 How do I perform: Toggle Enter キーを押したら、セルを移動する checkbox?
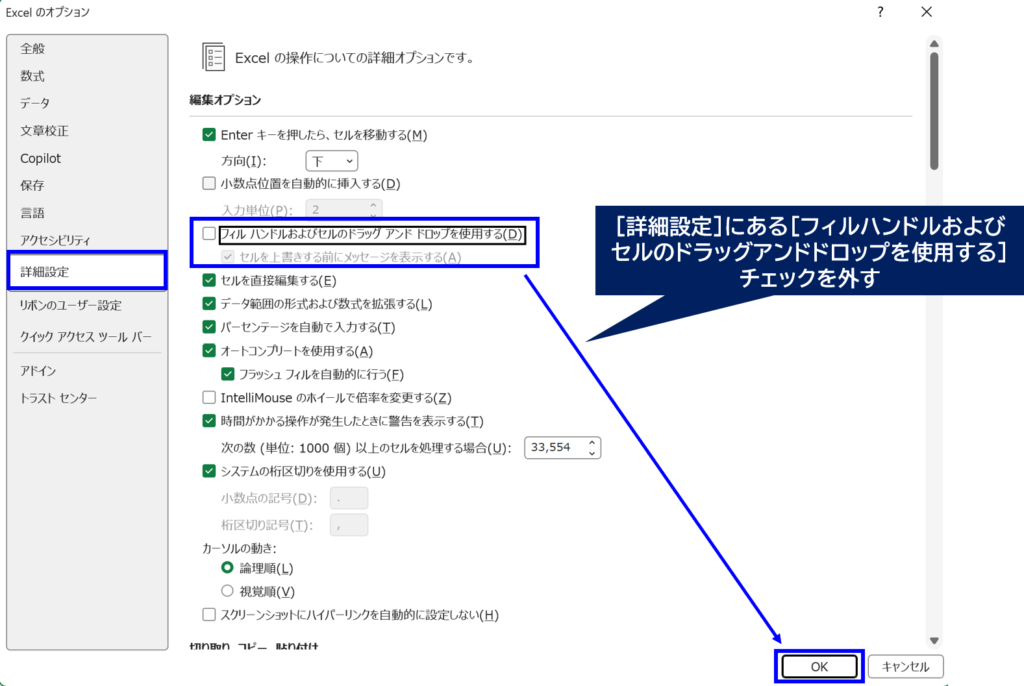[x=209, y=135]
